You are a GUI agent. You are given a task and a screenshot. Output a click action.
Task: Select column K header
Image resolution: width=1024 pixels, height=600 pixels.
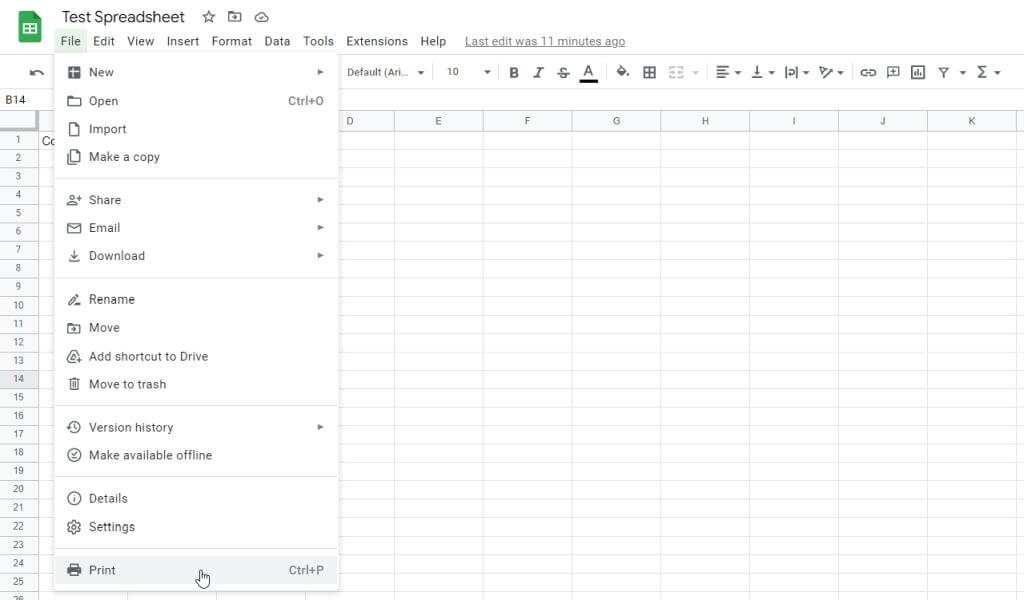pyautogui.click(x=971, y=121)
